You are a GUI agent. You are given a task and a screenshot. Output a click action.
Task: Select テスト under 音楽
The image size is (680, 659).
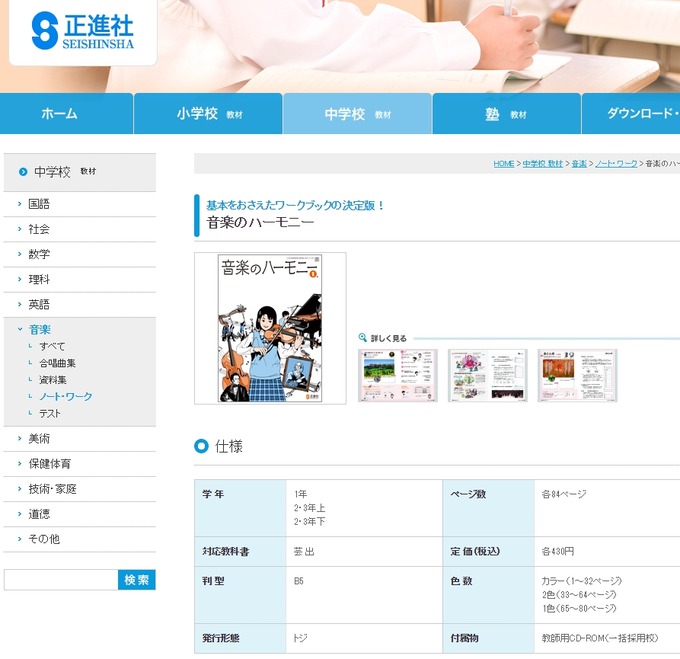pyautogui.click(x=49, y=414)
